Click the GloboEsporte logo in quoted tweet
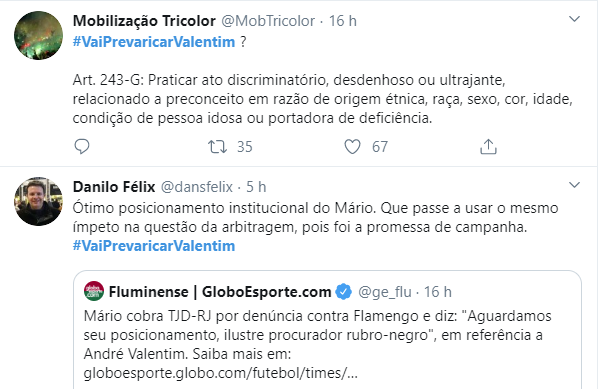 94,291
